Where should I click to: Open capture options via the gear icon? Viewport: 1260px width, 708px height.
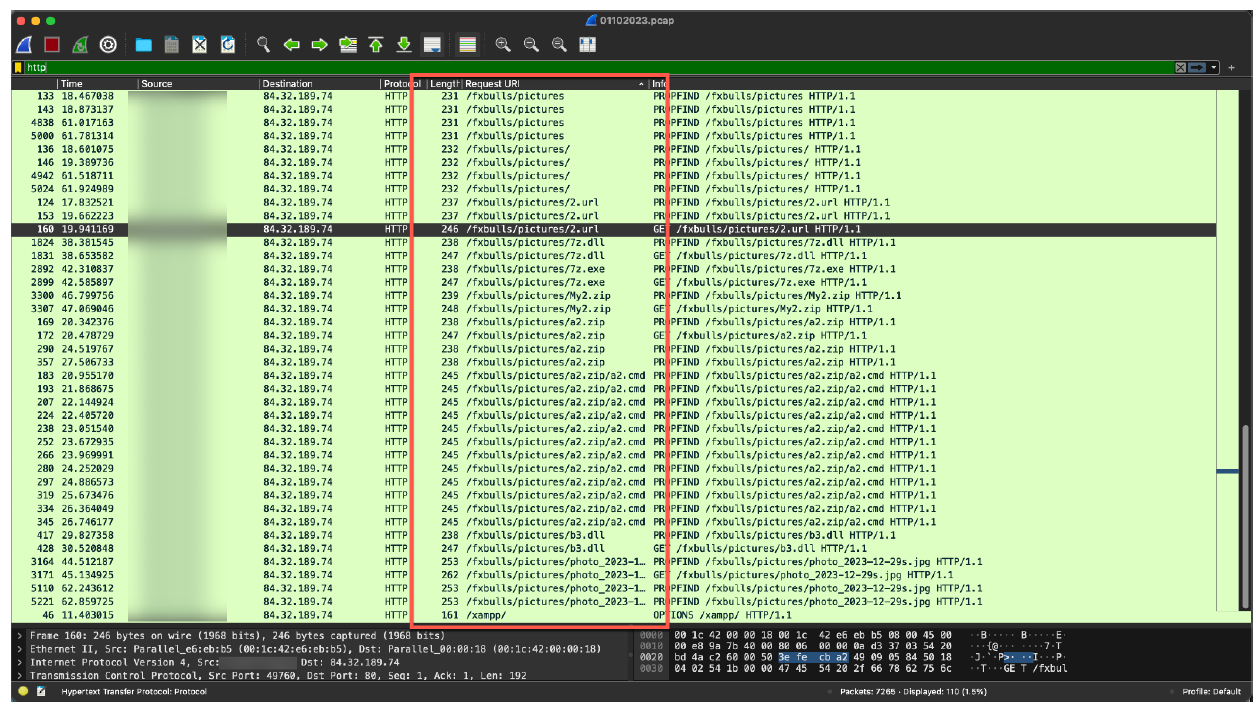[108, 45]
